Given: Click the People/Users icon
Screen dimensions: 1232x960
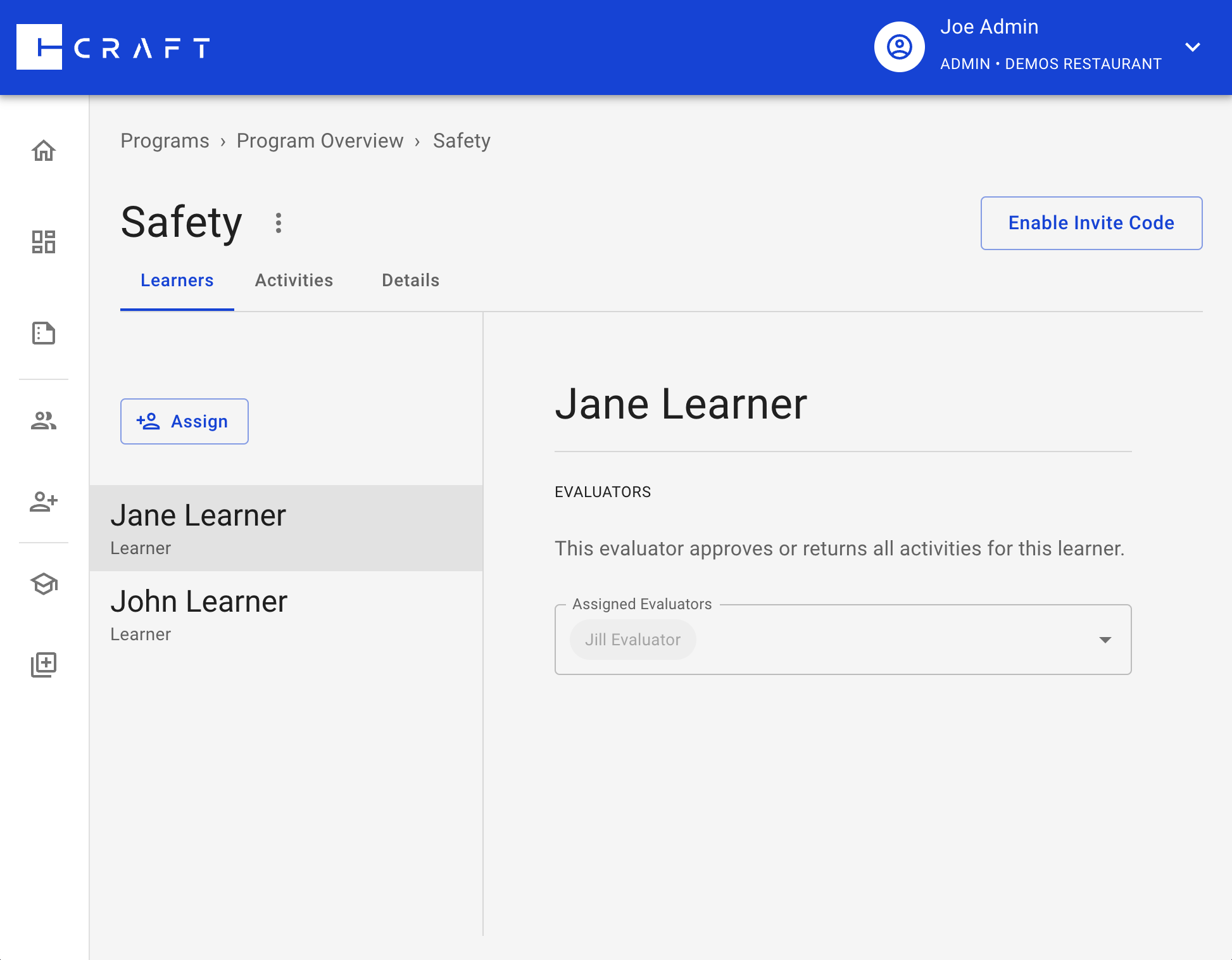Looking at the screenshot, I should [x=44, y=419].
